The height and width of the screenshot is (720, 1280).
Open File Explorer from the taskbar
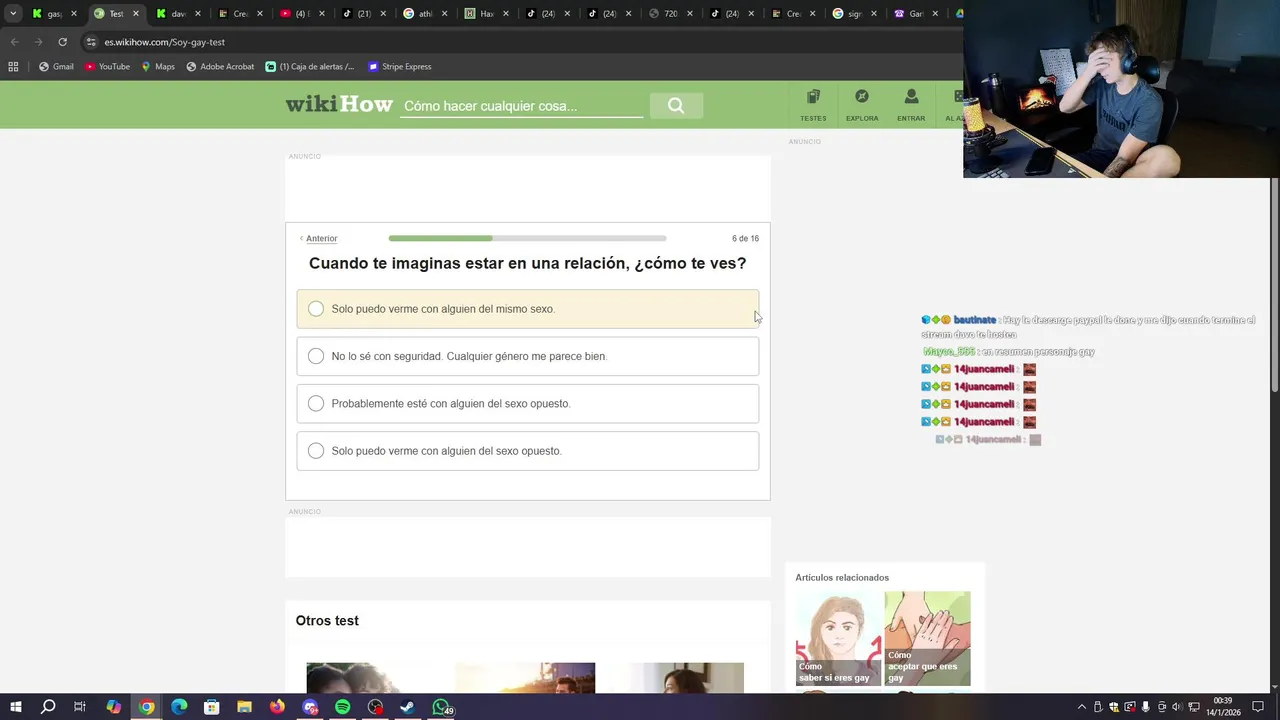(244, 707)
